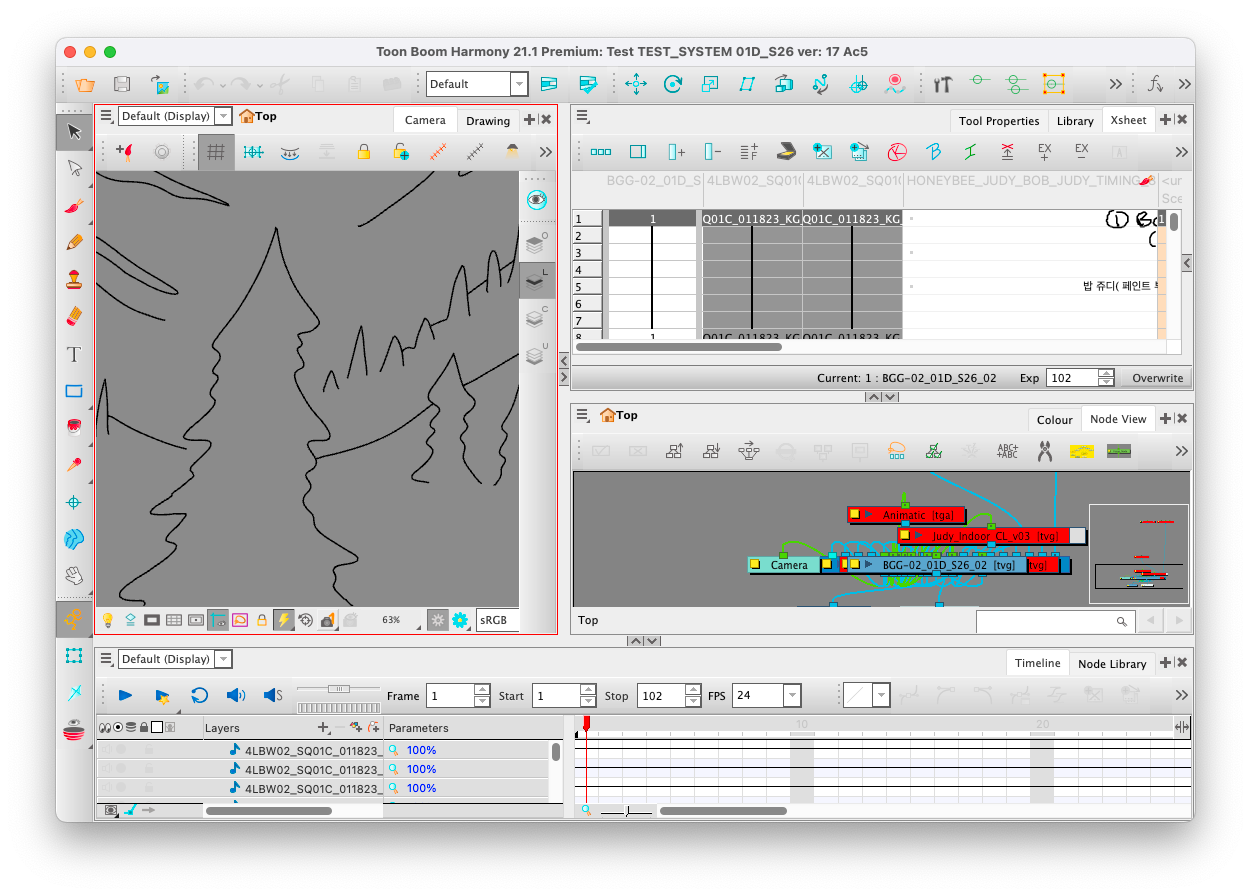
Task: Click the Overwrite button in Xsheet
Action: tap(1157, 378)
